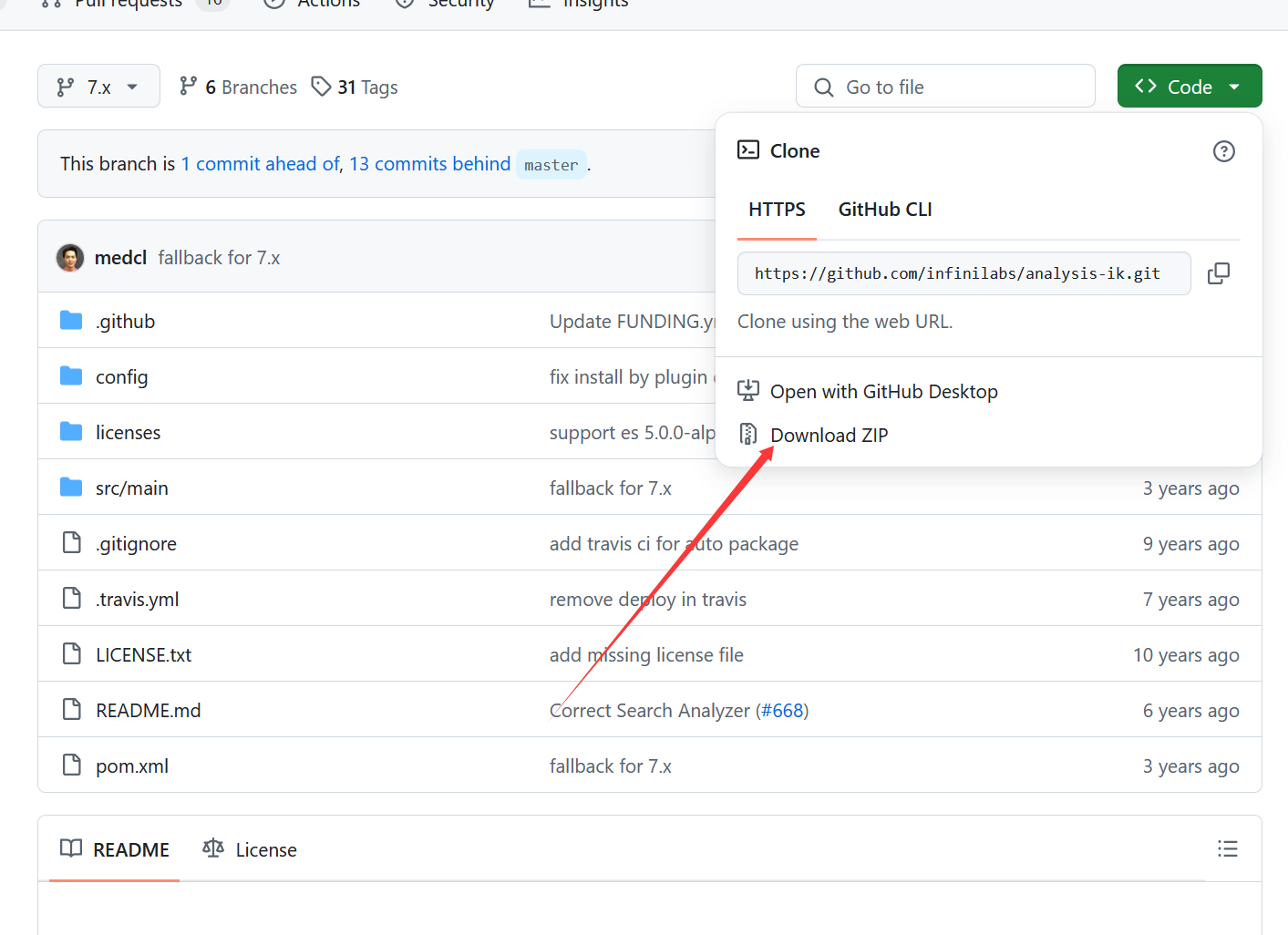The image size is (1288, 935).
Task: Click the .travis.yml file icon
Action: [72, 599]
